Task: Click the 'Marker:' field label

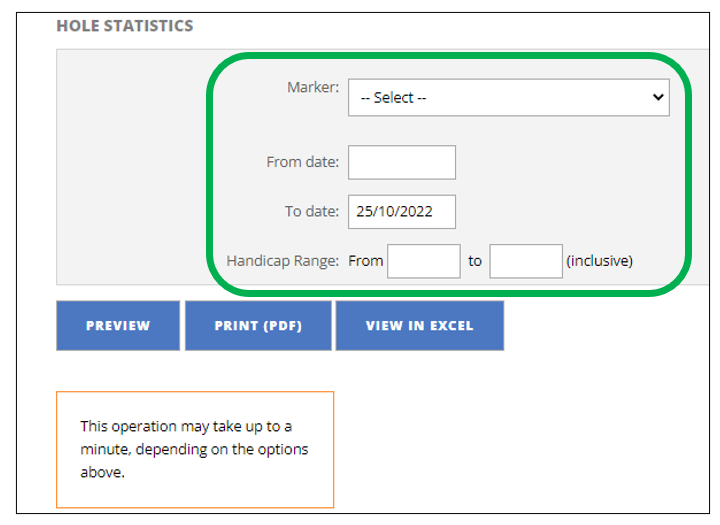Action: click(313, 87)
